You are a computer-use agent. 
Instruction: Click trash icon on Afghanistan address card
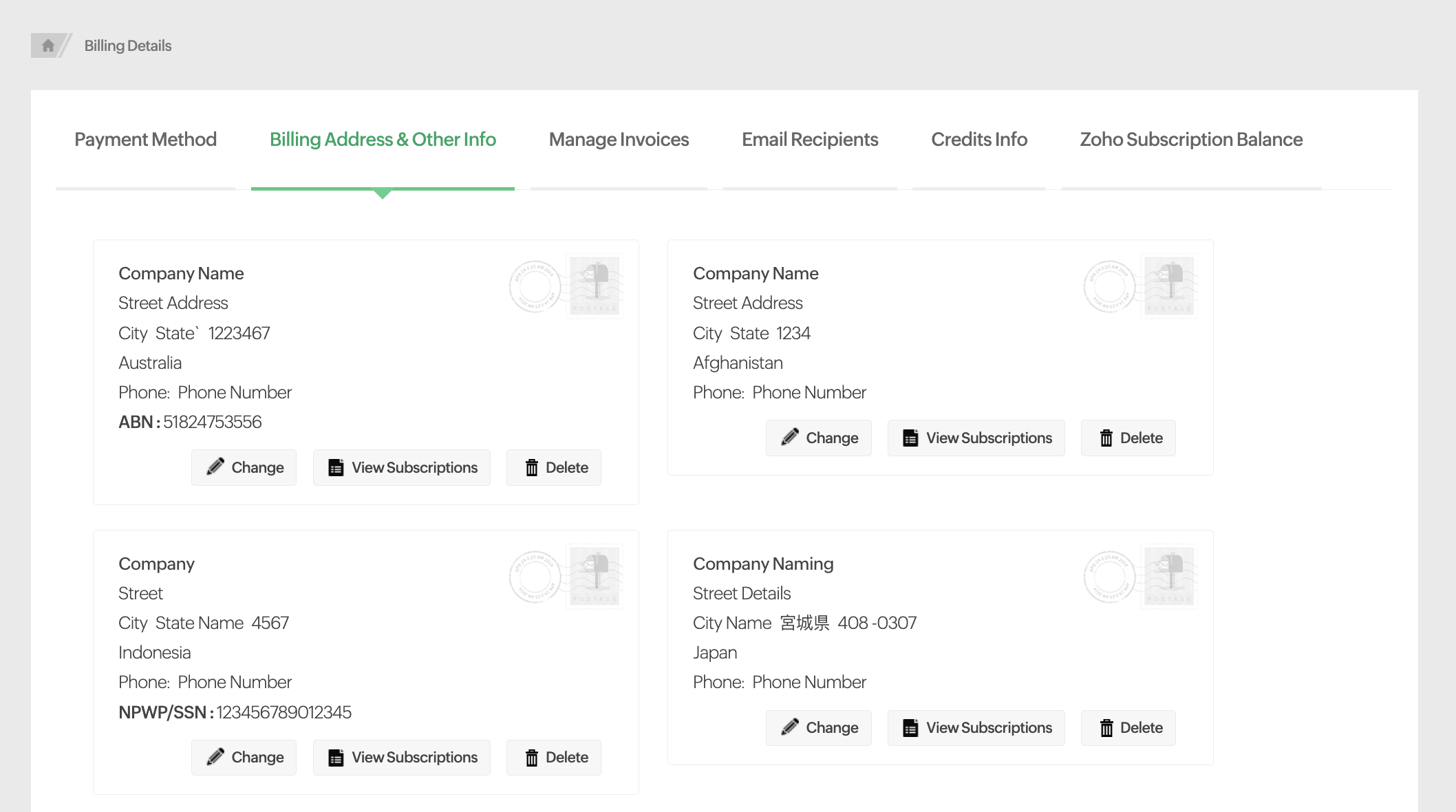[x=1106, y=438]
